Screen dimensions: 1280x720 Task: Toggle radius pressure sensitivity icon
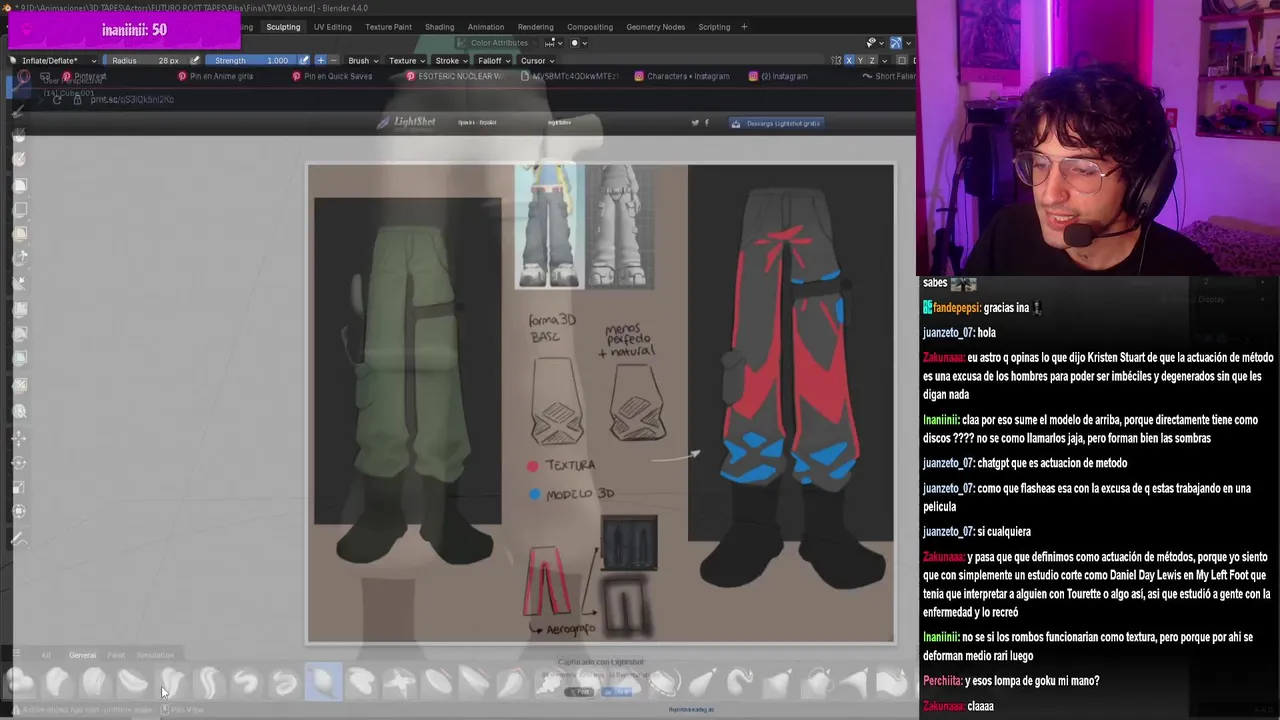195,60
